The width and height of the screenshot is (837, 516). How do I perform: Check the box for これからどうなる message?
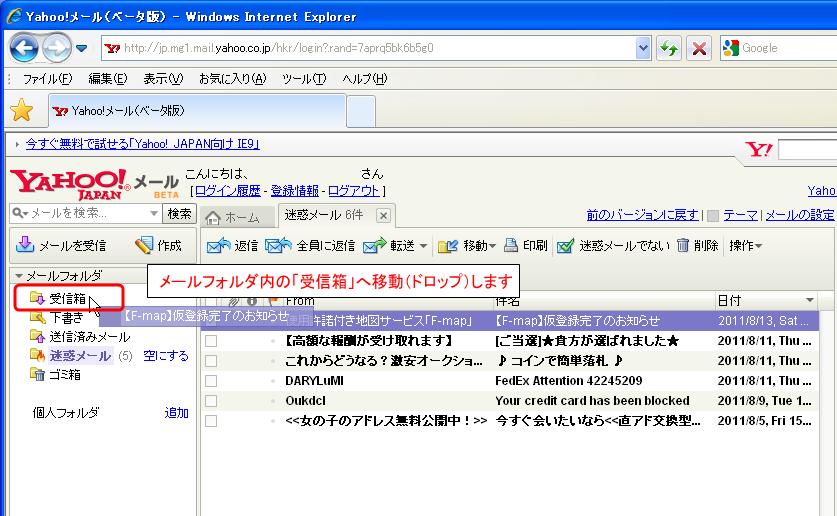211,361
